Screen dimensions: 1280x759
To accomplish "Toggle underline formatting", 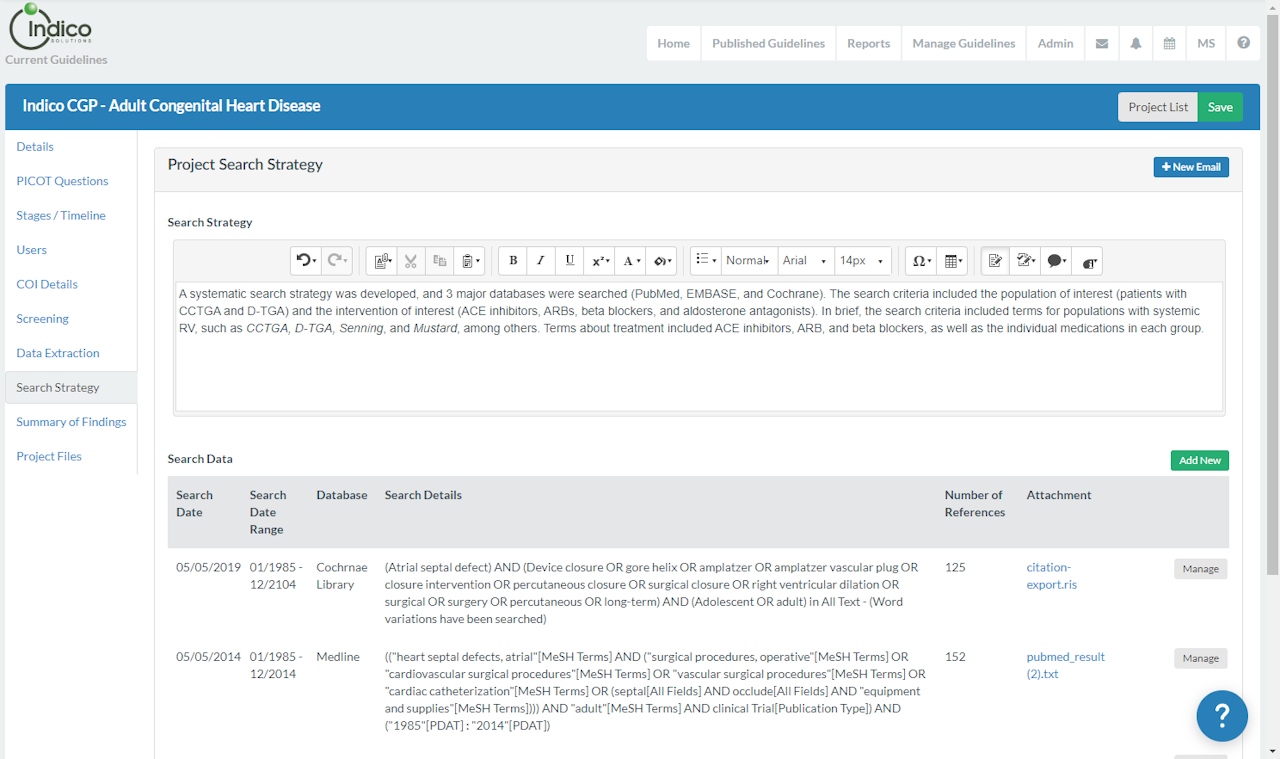I will [570, 261].
